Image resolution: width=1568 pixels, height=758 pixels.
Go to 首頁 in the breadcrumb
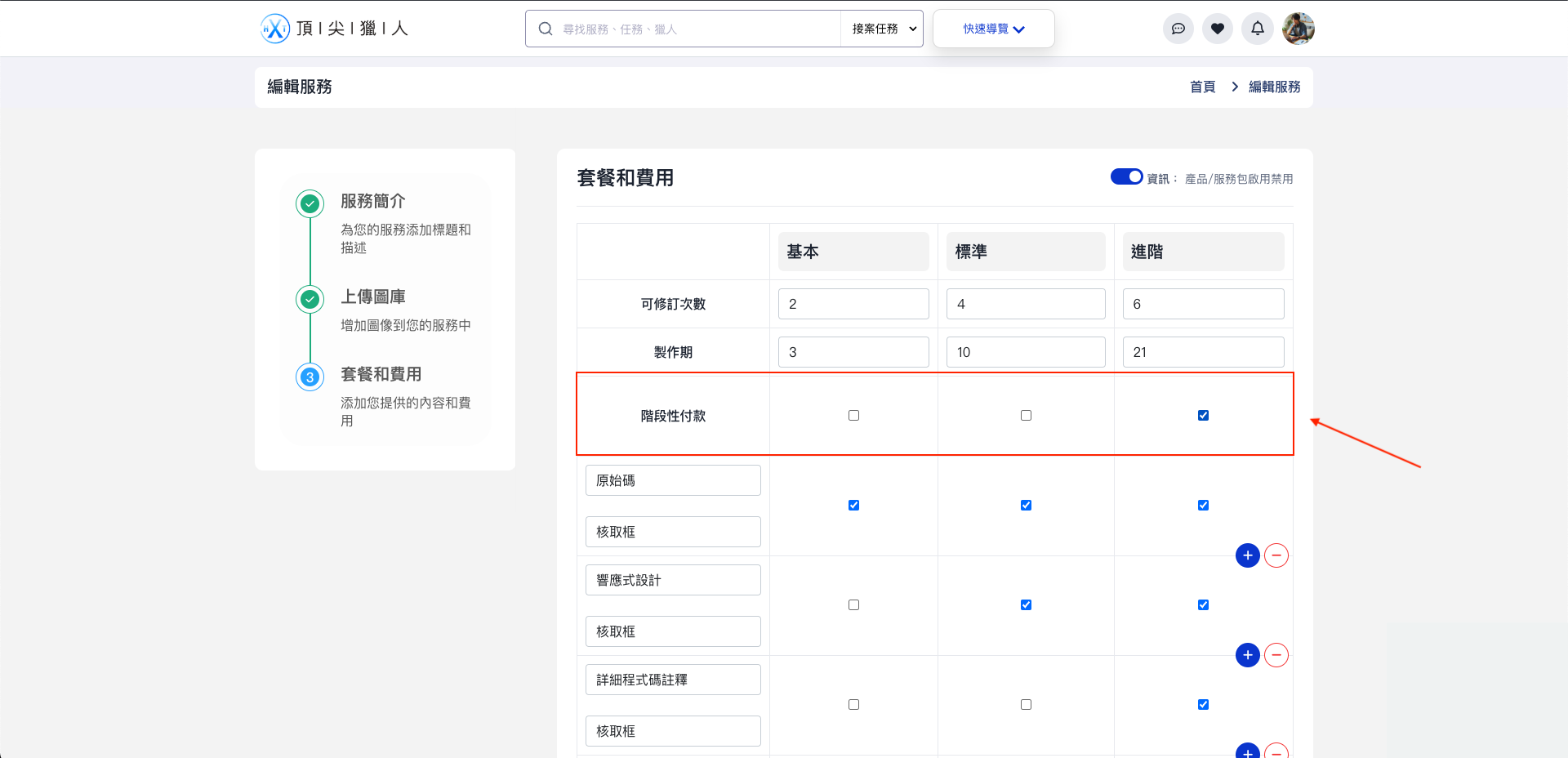click(1202, 87)
